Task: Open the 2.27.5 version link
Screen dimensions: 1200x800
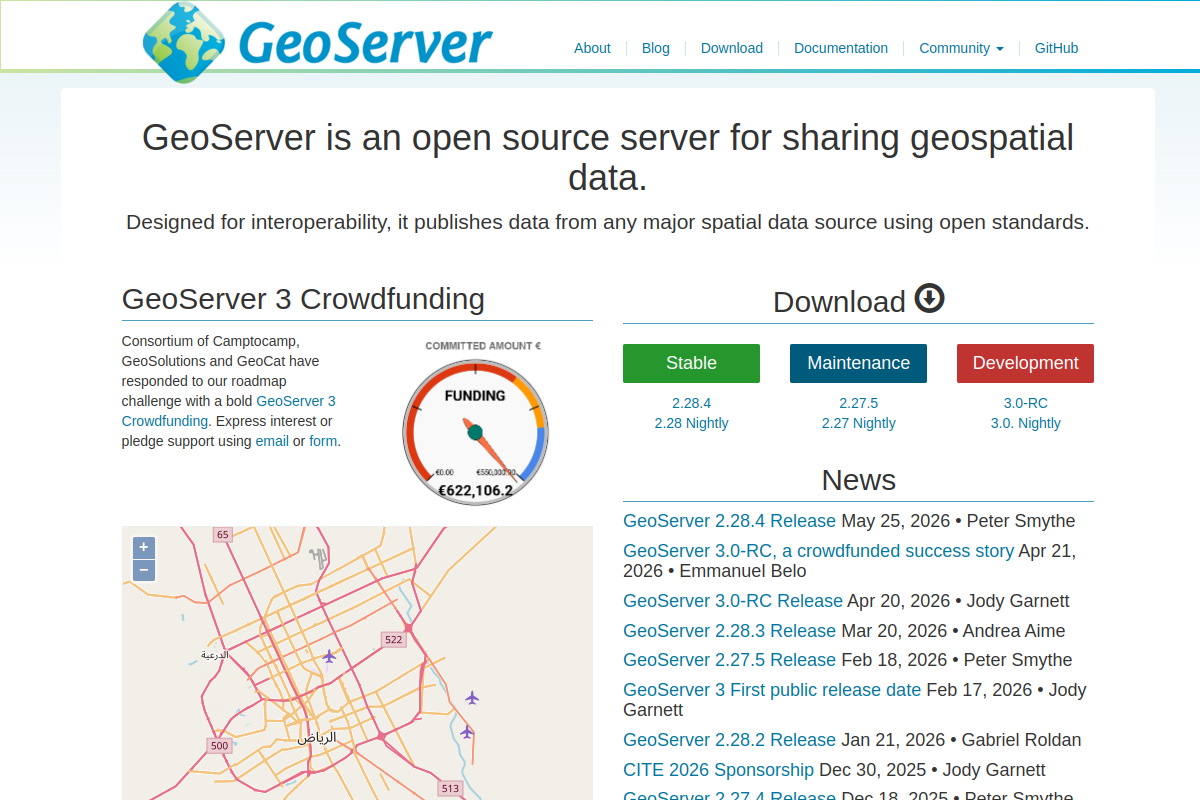Action: (858, 403)
